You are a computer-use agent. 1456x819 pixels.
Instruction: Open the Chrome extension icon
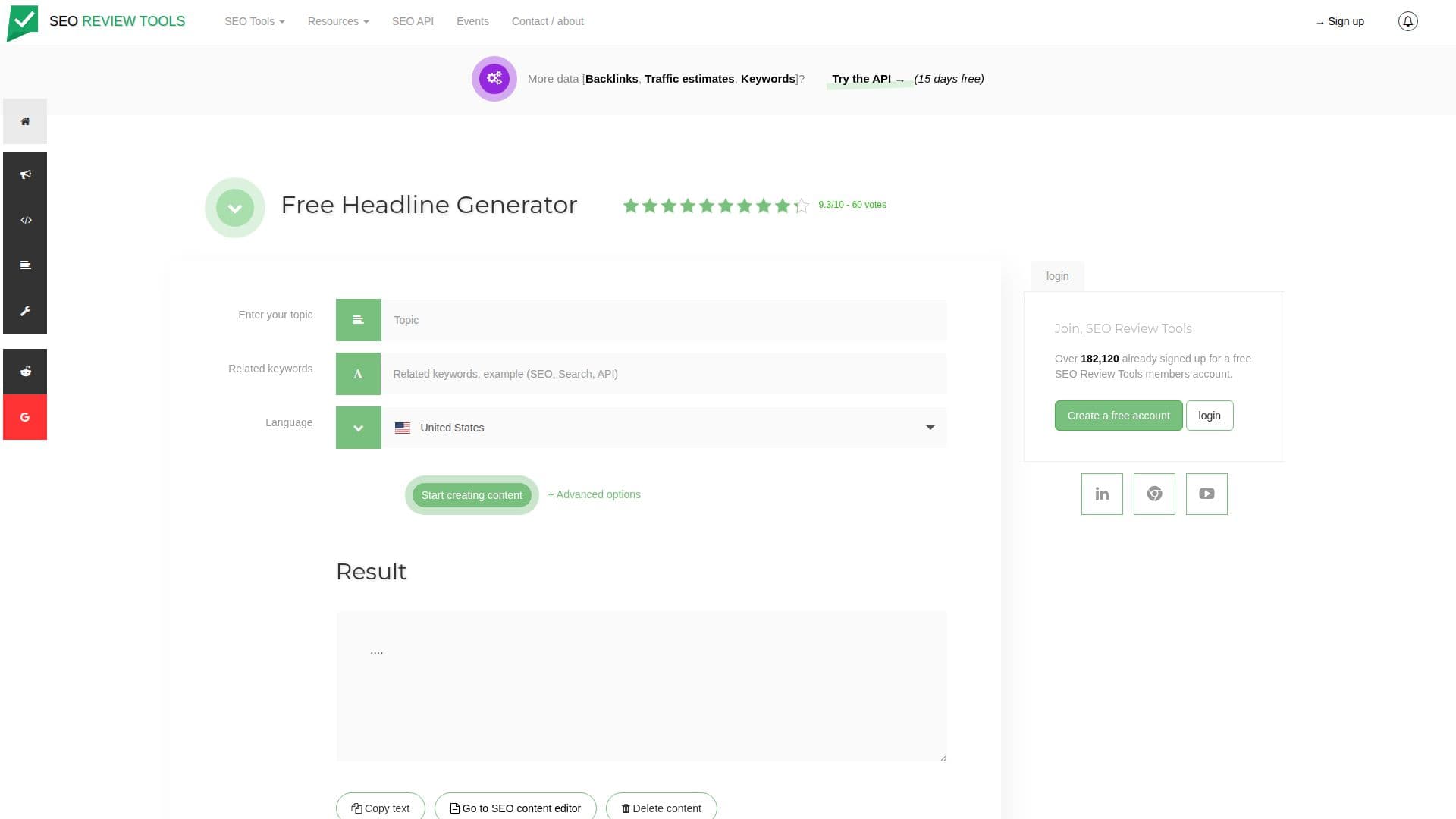pos(1154,494)
